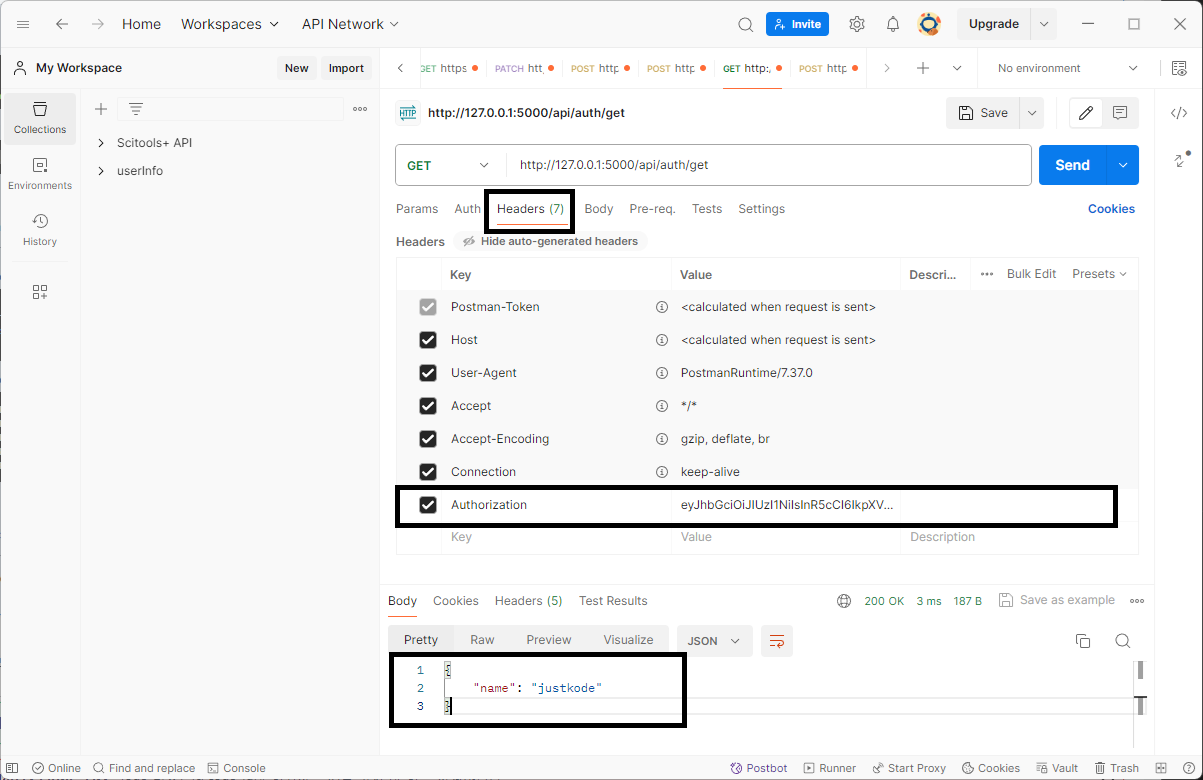
Task: Uncheck the Accept header checkbox
Action: (428, 406)
